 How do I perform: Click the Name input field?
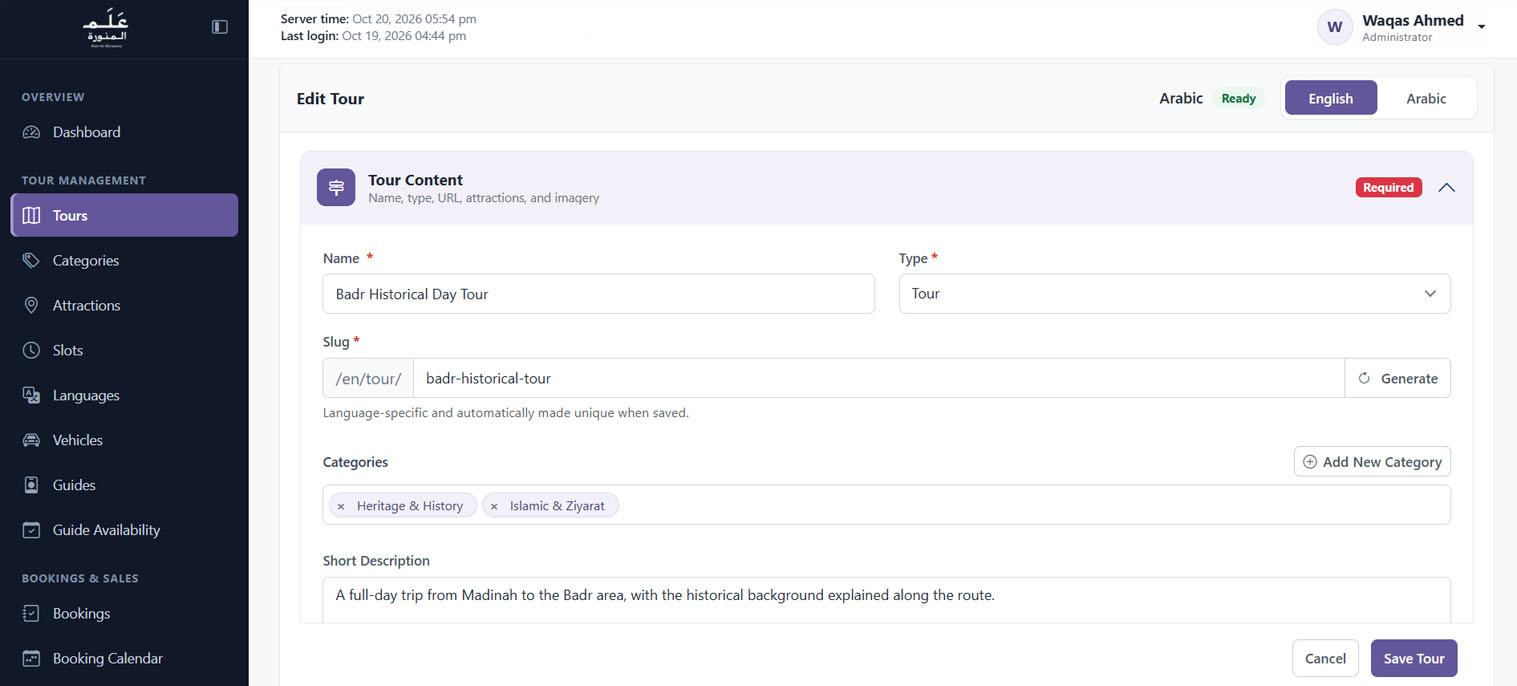coord(599,294)
